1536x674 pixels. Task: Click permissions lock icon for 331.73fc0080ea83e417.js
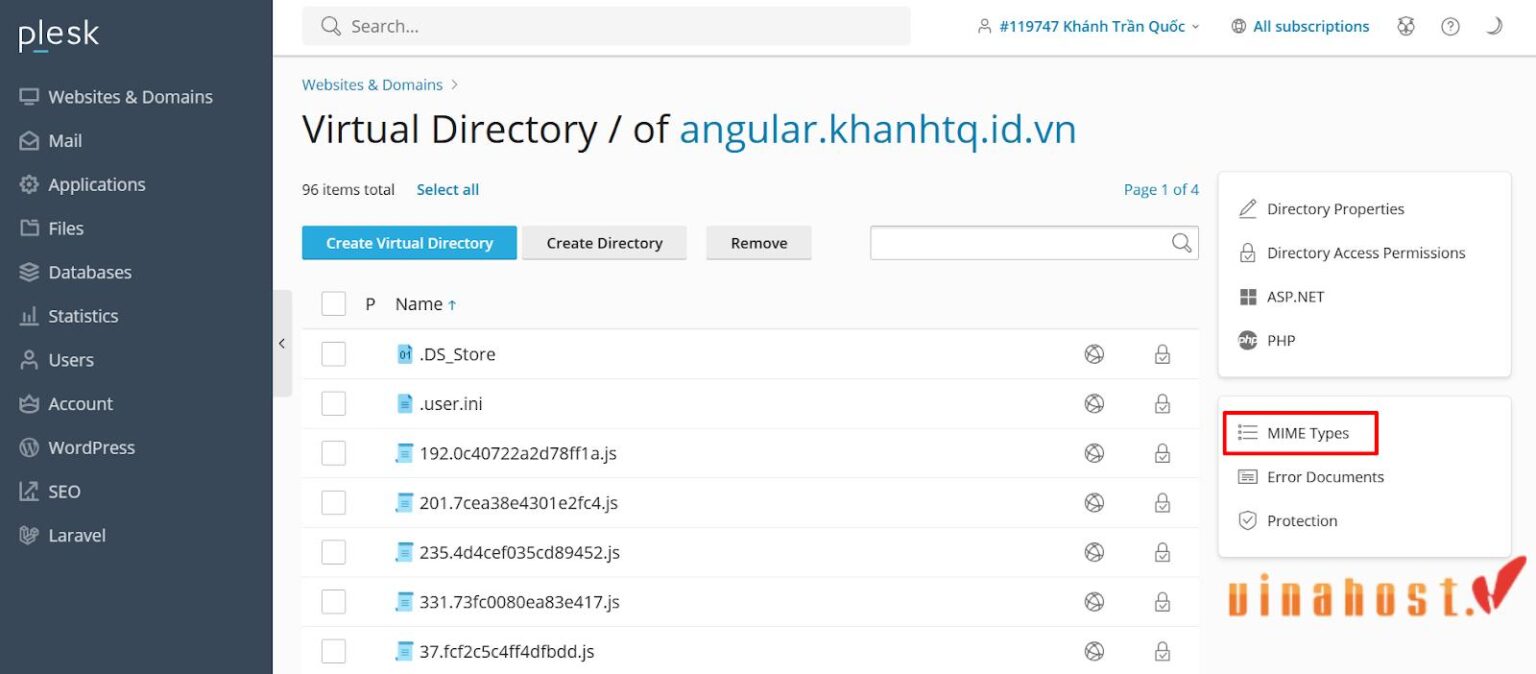tap(1162, 602)
